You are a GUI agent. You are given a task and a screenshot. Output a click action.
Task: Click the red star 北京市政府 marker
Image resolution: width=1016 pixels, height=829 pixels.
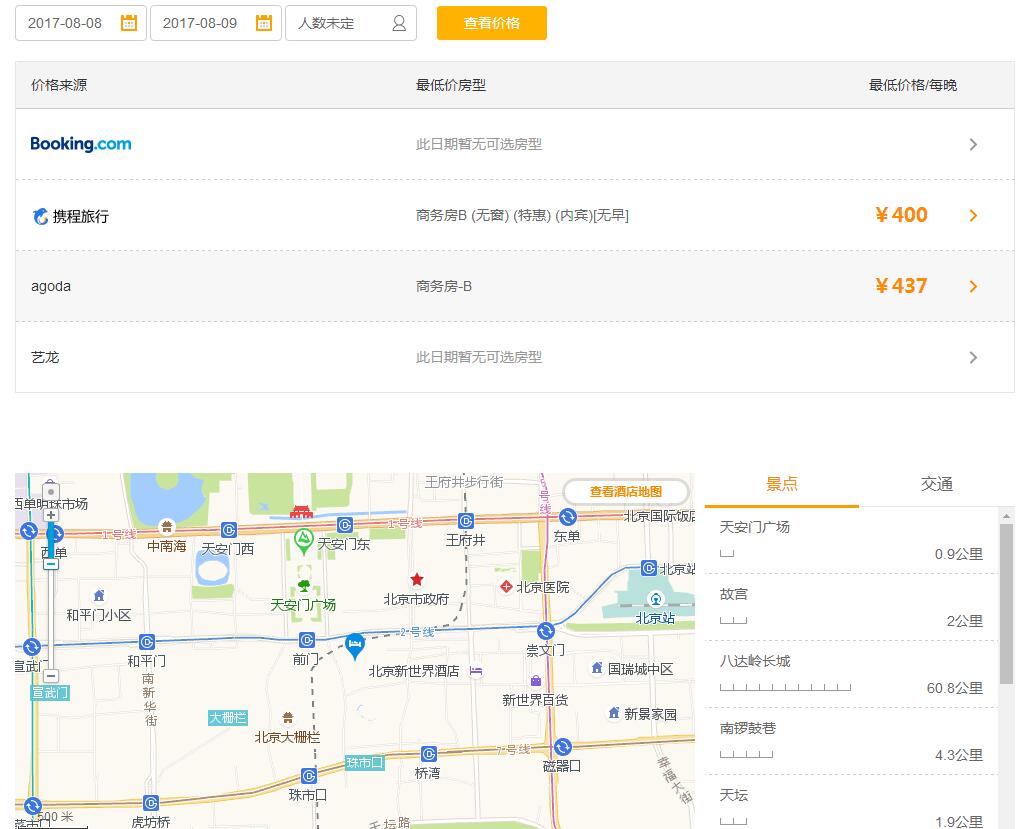coord(417,579)
